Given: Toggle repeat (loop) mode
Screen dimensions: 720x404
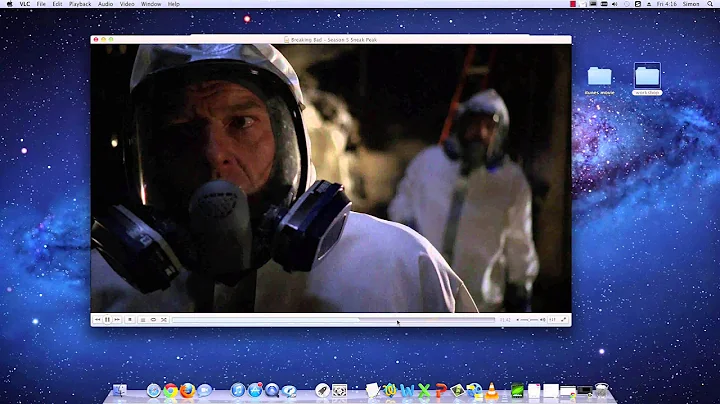Looking at the screenshot, I should pos(153,320).
